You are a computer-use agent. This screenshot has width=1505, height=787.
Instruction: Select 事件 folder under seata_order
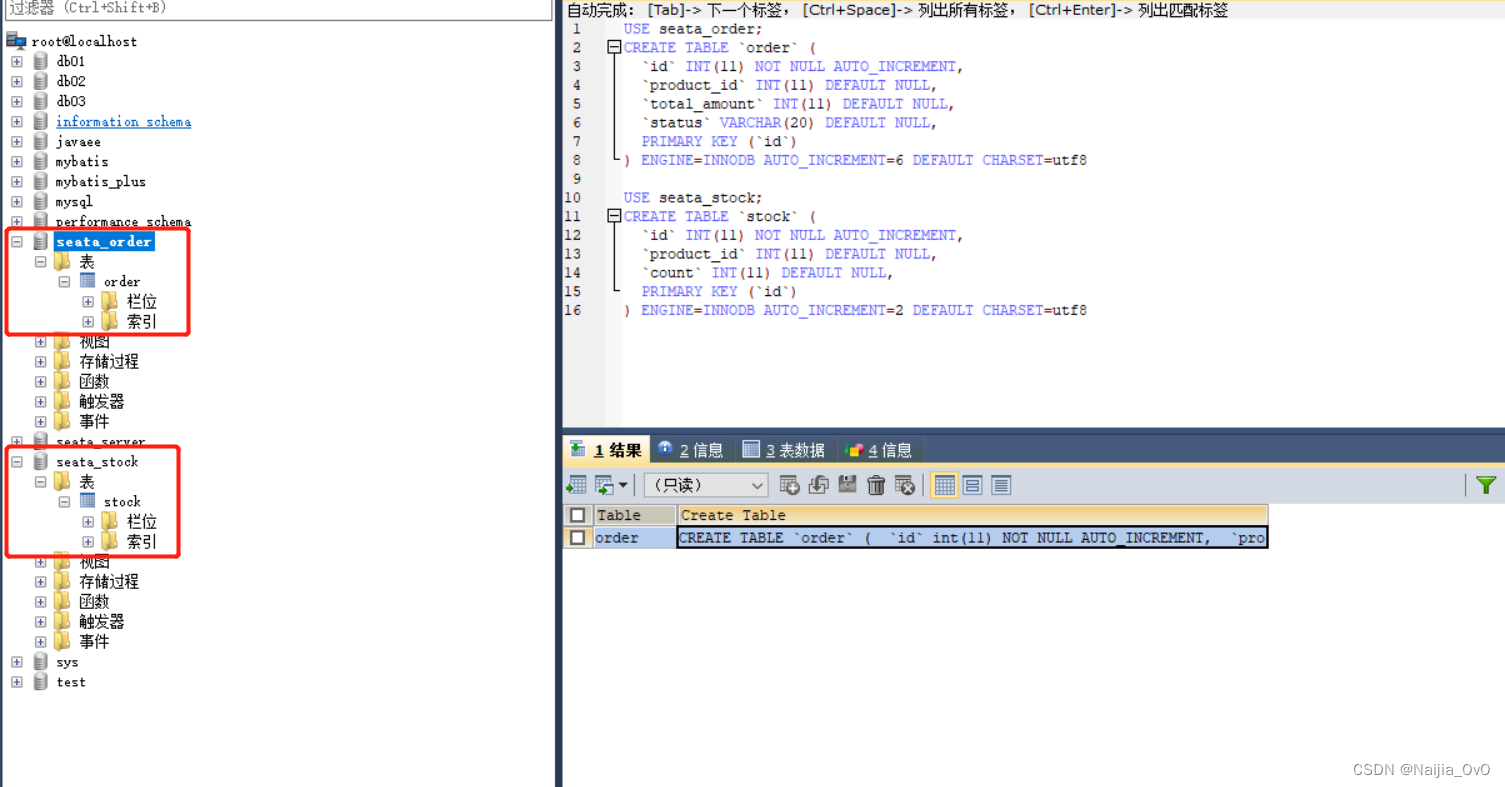[x=94, y=421]
